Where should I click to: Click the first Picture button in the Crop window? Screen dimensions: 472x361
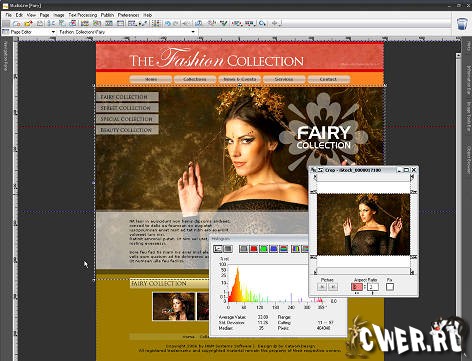coord(322,287)
